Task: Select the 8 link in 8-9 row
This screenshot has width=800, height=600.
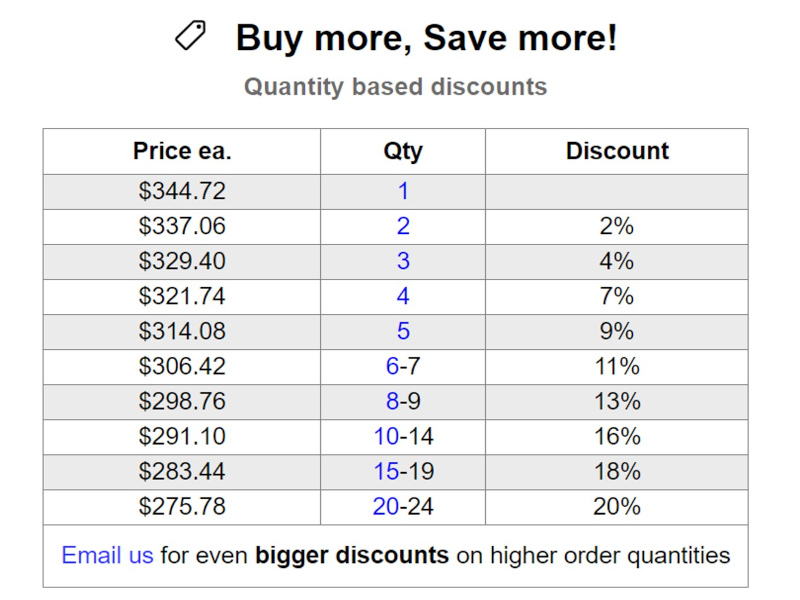Action: pyautogui.click(x=392, y=401)
